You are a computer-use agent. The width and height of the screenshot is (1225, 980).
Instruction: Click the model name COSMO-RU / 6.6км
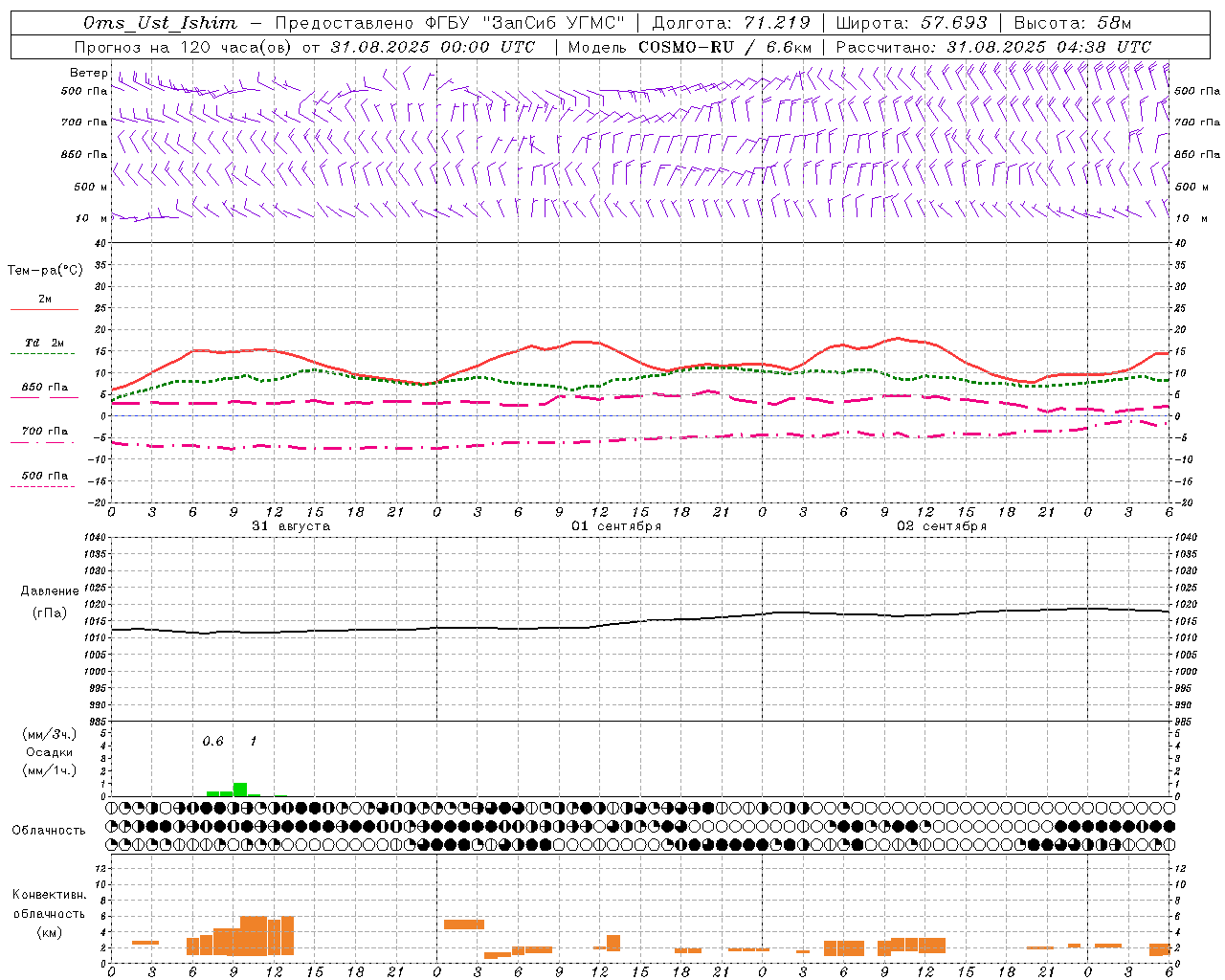725,47
